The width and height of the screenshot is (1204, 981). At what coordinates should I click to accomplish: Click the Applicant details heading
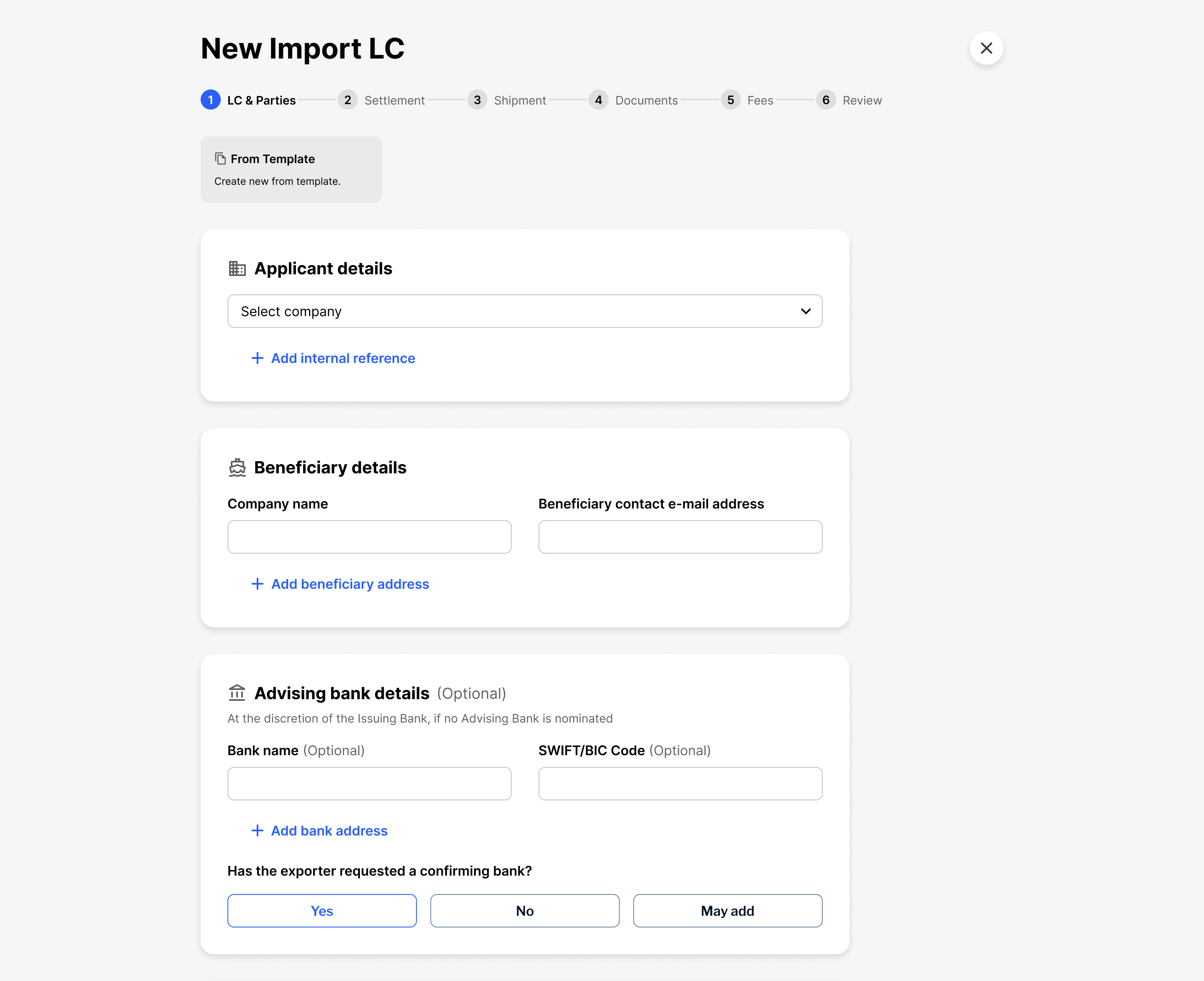(323, 268)
